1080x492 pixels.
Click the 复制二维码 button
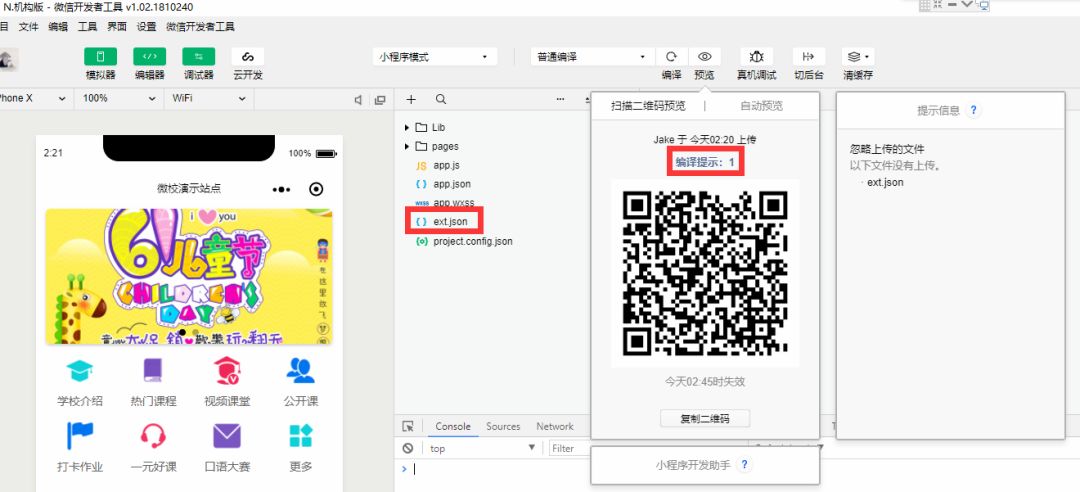pyautogui.click(x=705, y=418)
